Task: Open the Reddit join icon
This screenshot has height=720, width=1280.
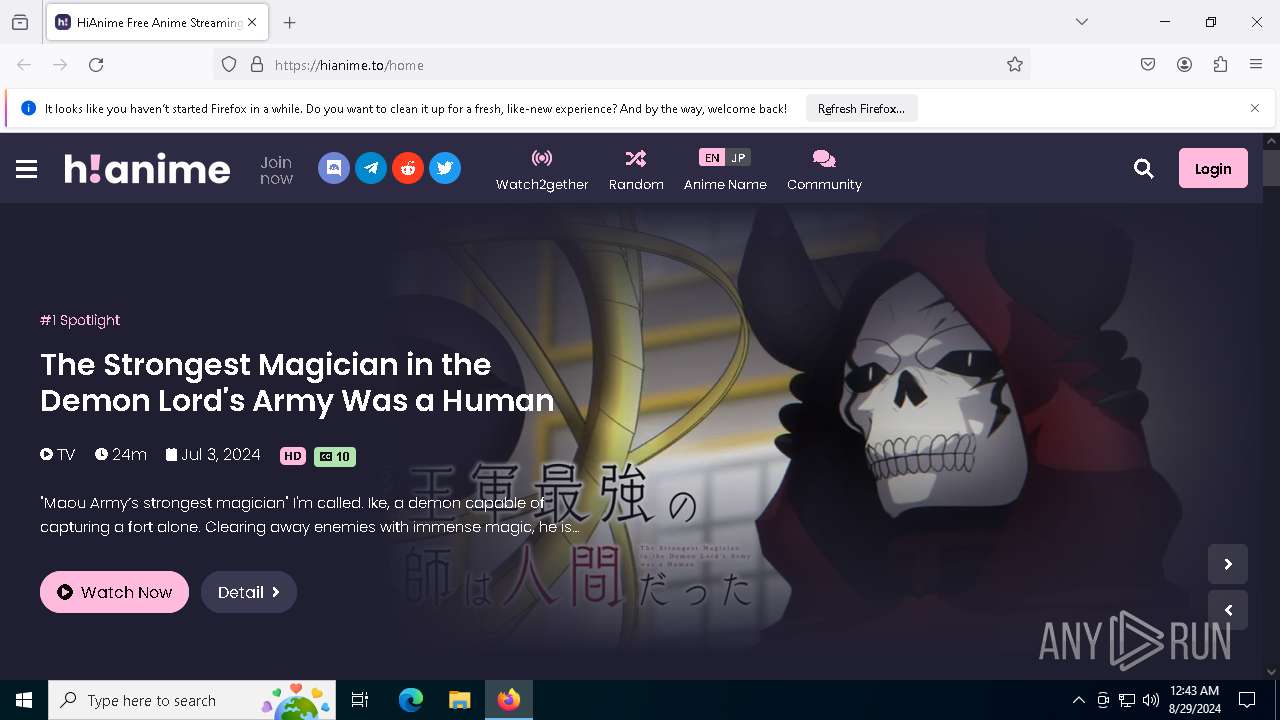Action: click(x=408, y=168)
